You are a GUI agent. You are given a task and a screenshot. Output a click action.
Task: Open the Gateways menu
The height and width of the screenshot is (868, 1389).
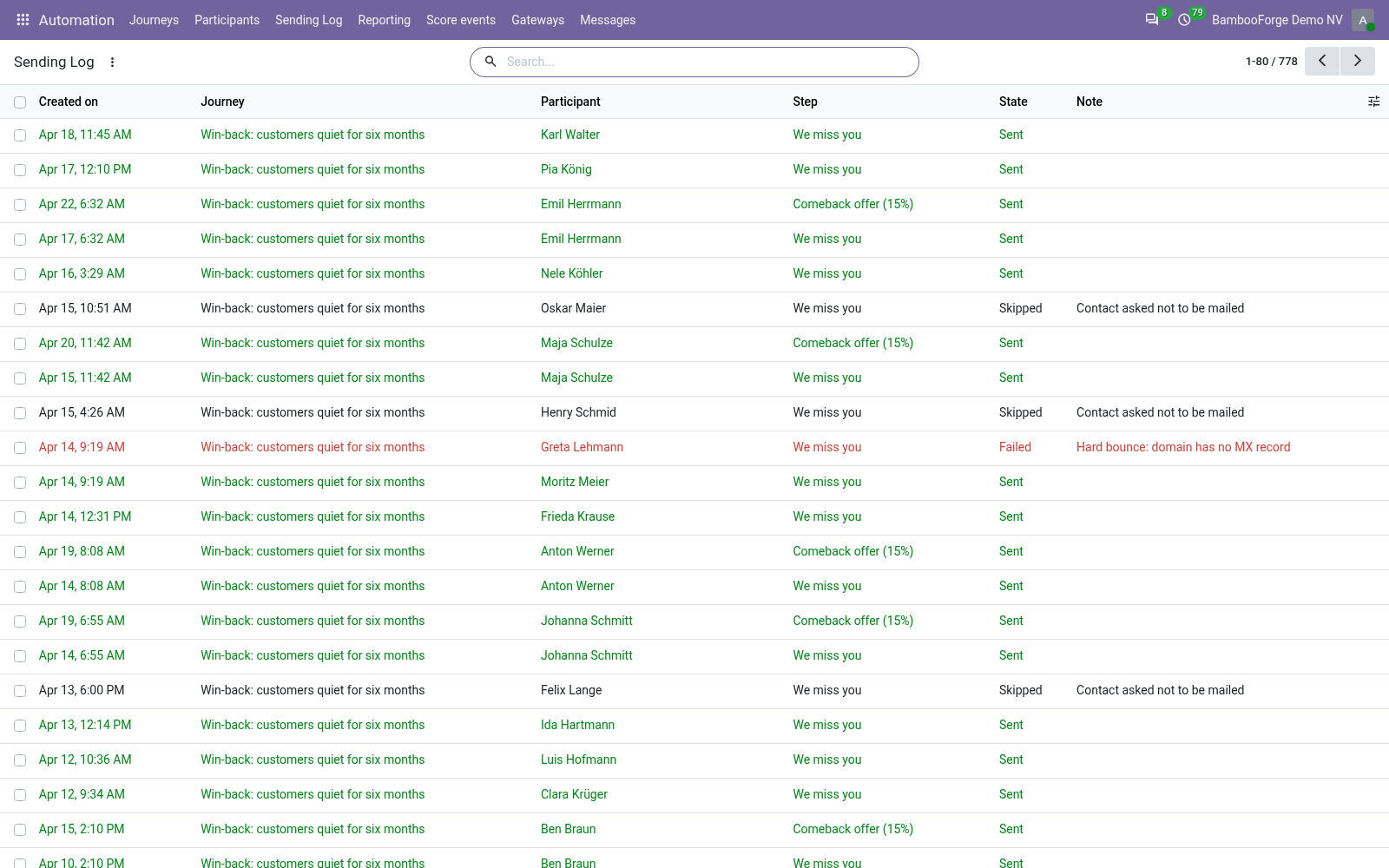537,20
